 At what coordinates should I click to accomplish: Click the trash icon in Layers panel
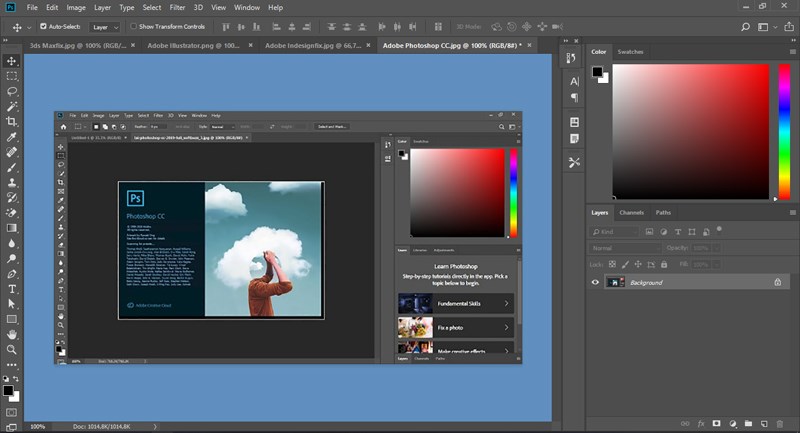(x=780, y=424)
